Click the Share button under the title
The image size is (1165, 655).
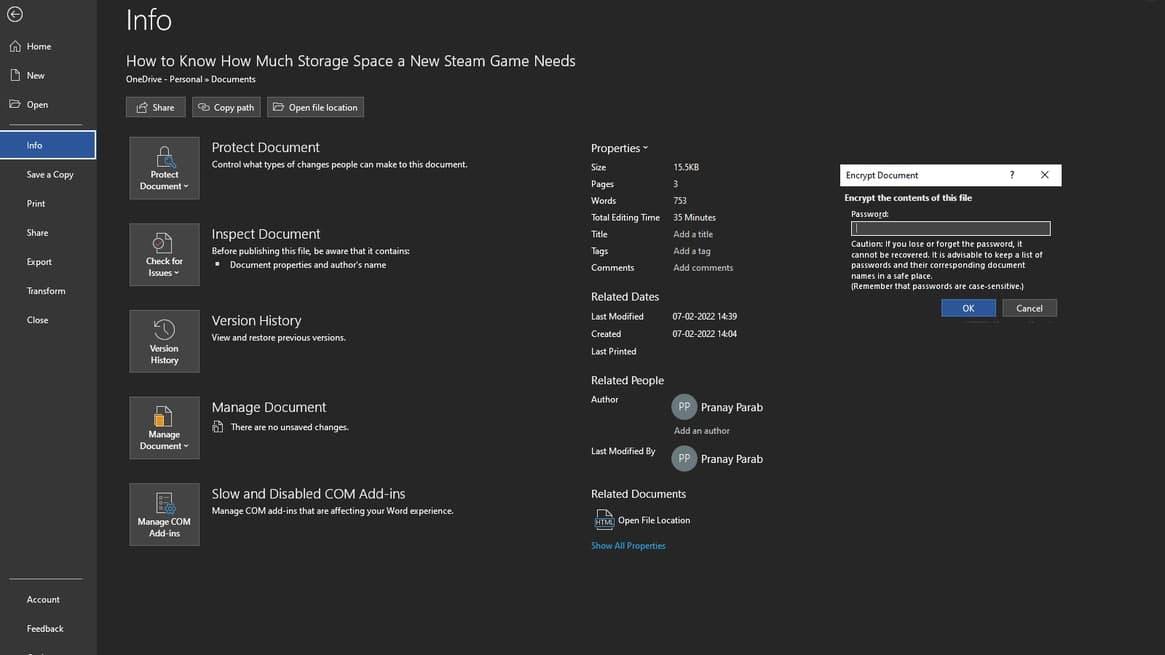(x=155, y=107)
